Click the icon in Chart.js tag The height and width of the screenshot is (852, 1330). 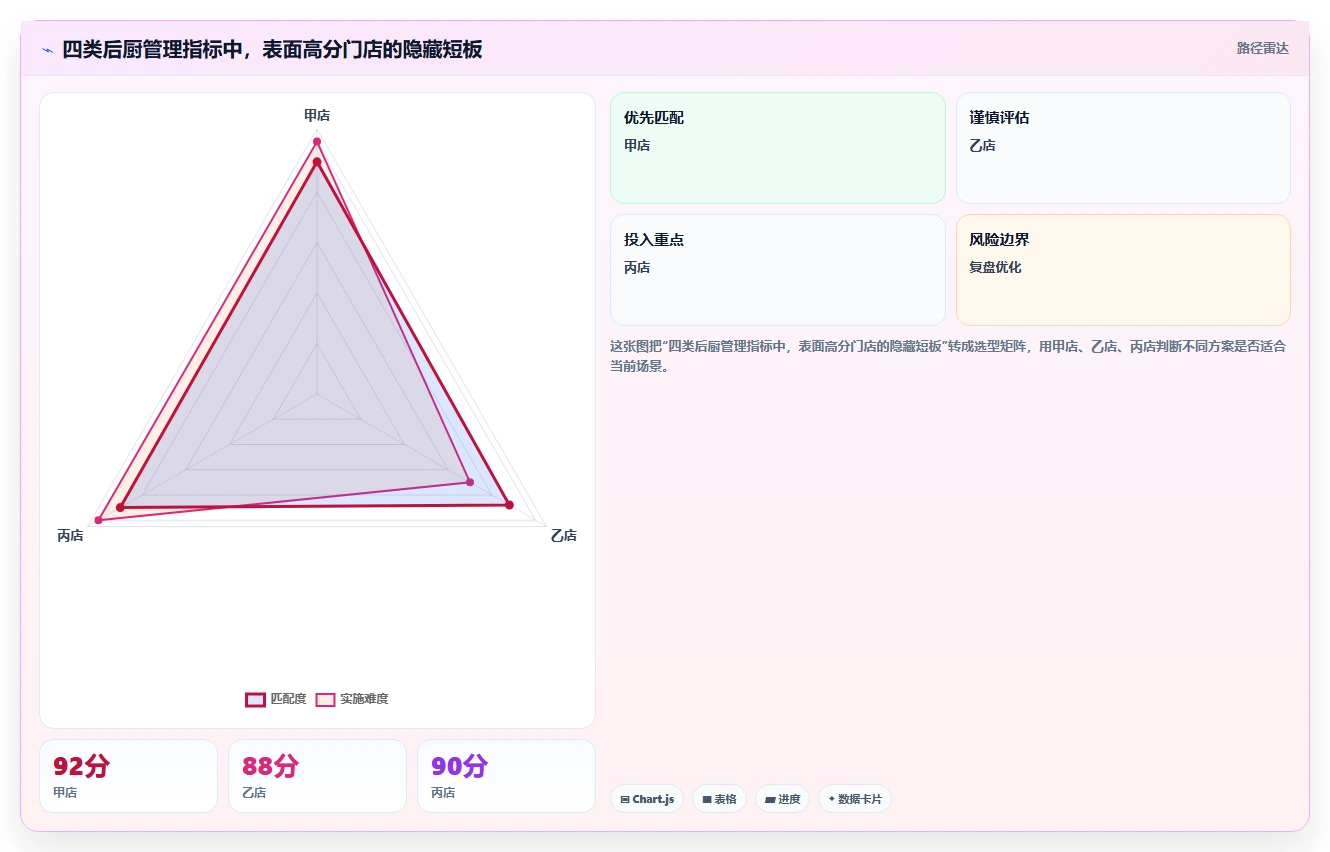(625, 799)
